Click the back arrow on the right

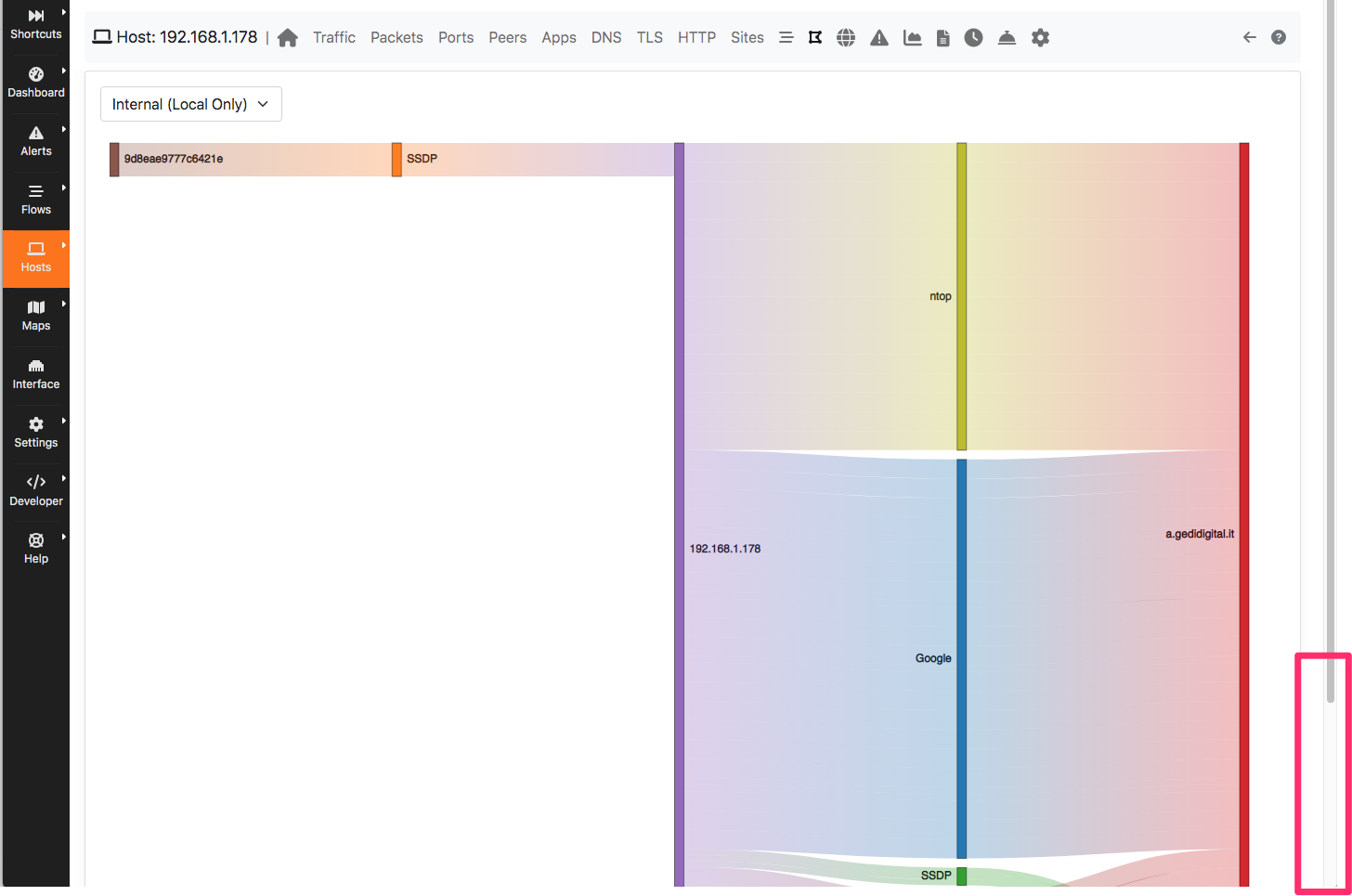(x=1250, y=37)
